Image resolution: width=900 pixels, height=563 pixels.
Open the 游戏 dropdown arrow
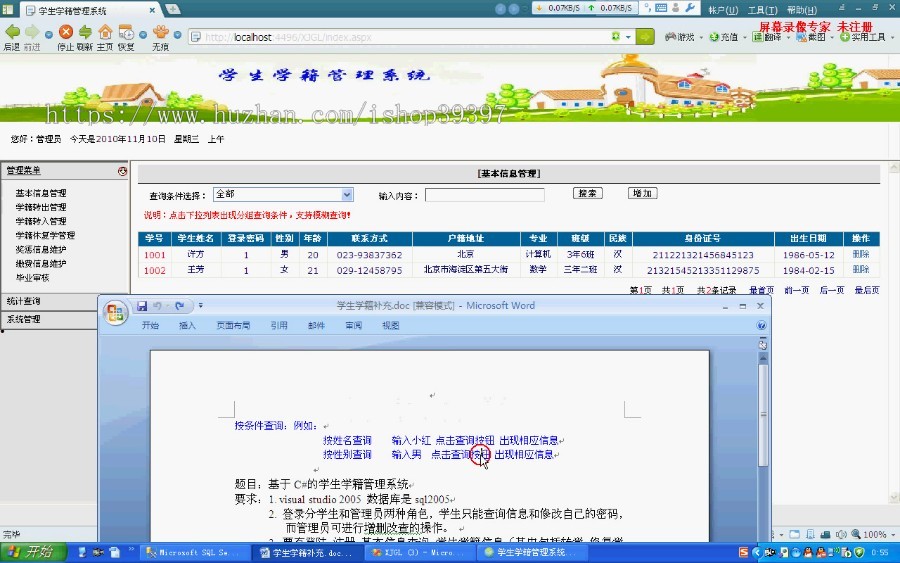701,37
